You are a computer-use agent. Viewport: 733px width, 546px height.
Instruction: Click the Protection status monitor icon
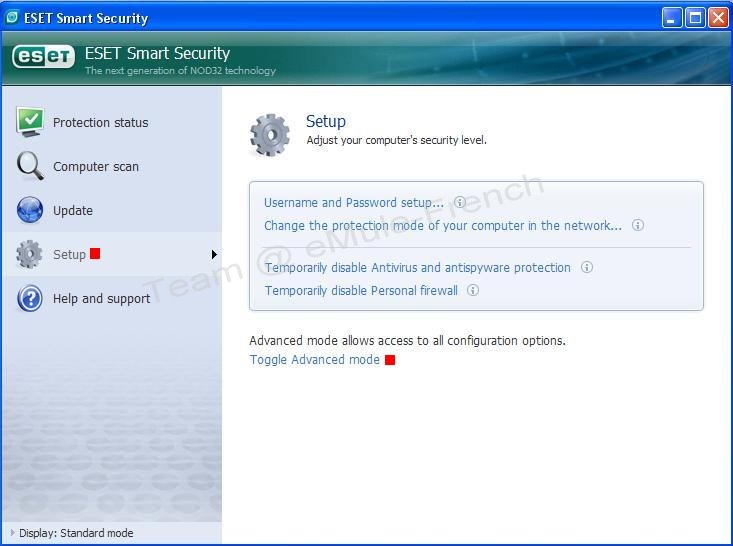[30, 122]
